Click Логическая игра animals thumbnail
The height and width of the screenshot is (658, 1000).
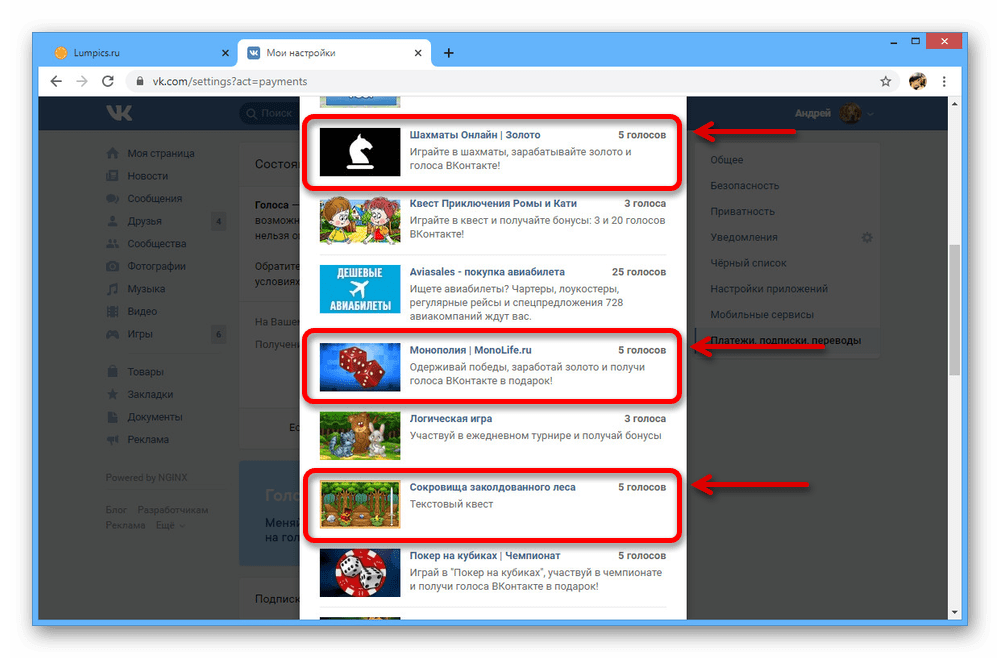click(x=360, y=436)
